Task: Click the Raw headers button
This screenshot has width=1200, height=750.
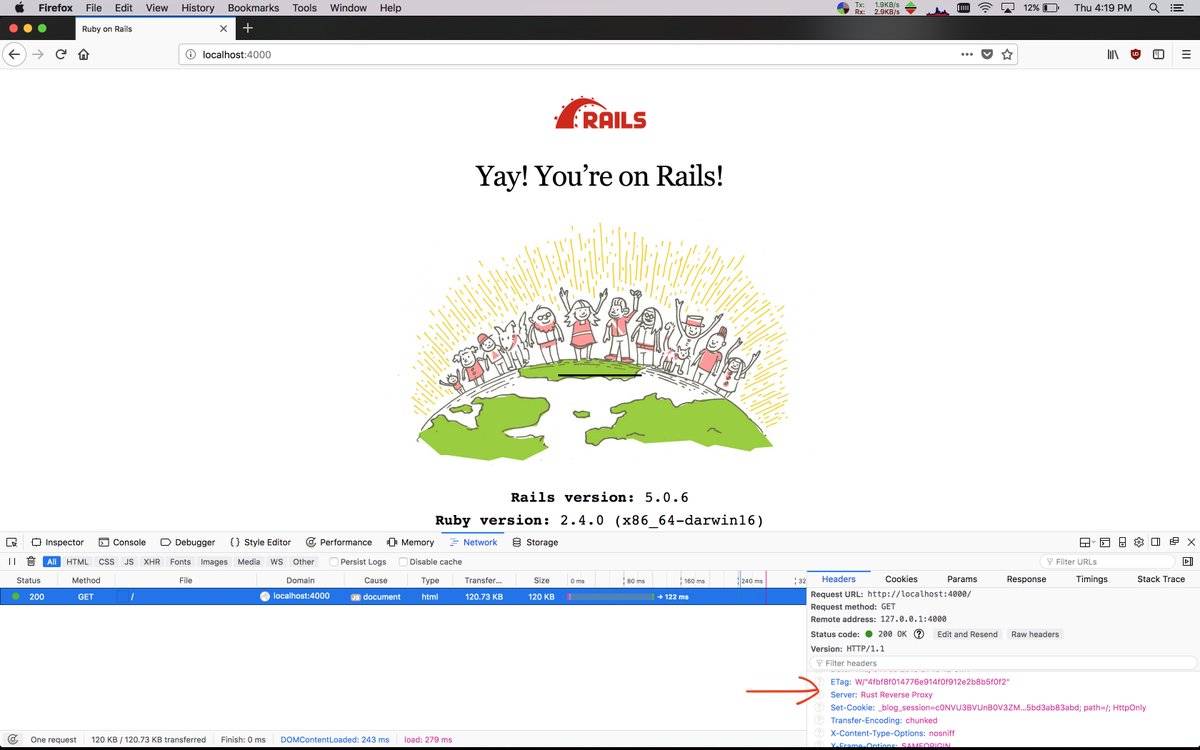Action: click(x=1034, y=634)
